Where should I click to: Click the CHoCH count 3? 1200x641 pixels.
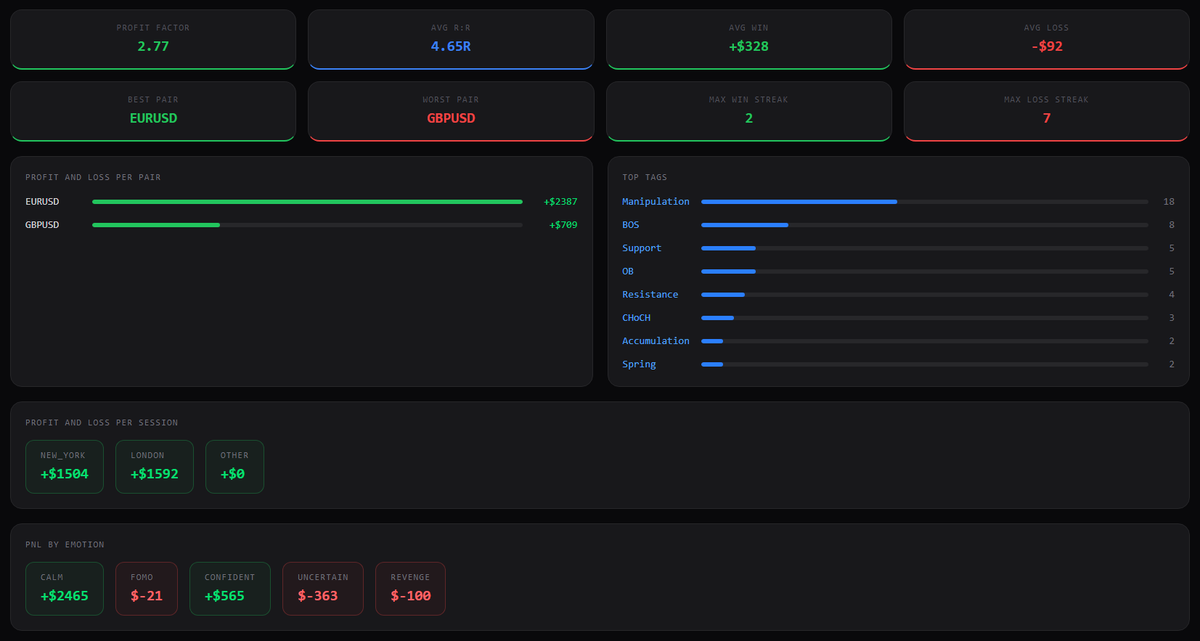coord(1172,318)
